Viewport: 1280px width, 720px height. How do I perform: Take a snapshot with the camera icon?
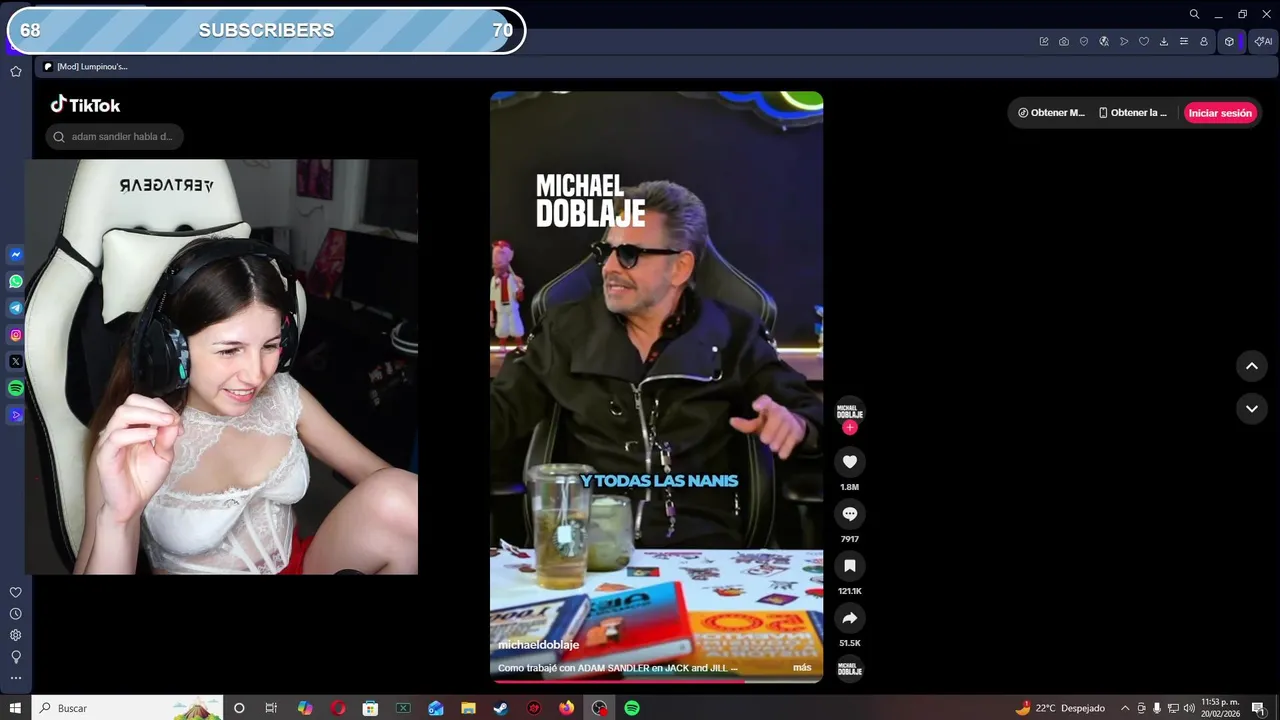[1064, 41]
